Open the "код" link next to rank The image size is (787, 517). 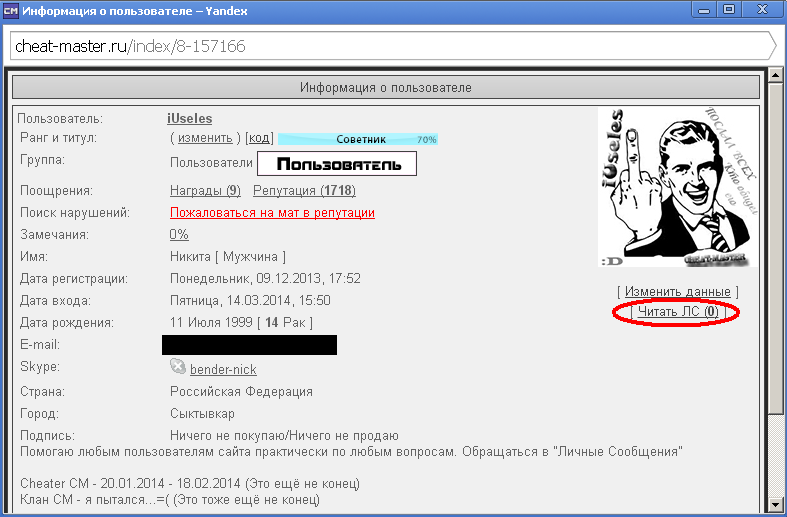coord(258,138)
